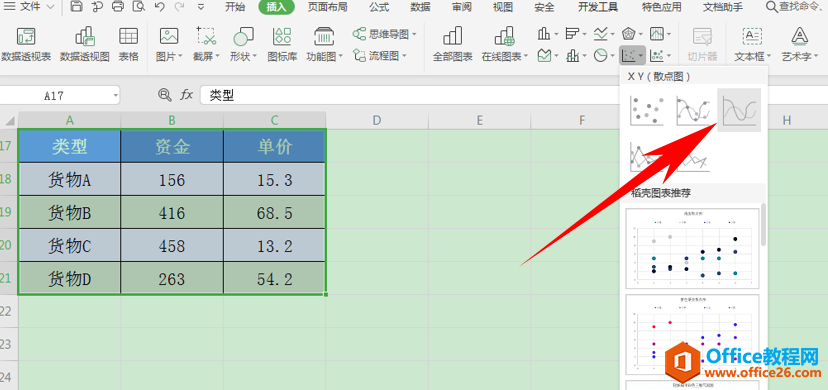828x390 pixels.
Task: Click cell with value 54.2
Action: pos(275,279)
